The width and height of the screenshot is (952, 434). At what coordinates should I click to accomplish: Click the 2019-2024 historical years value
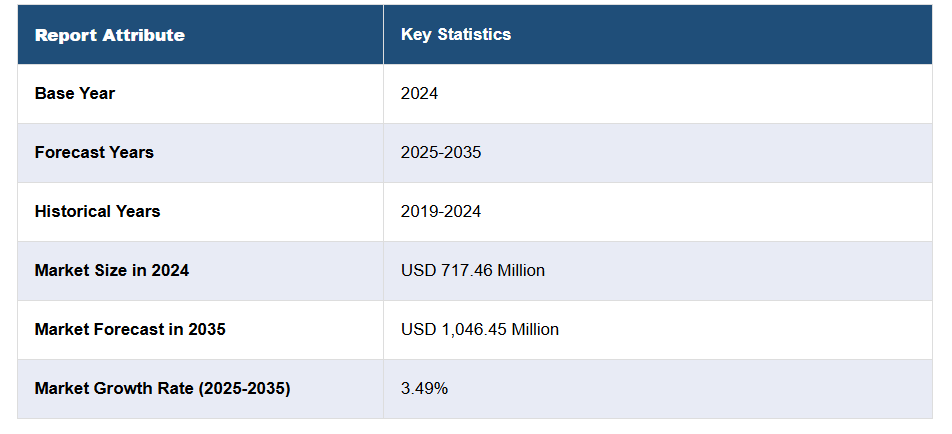[x=441, y=212]
